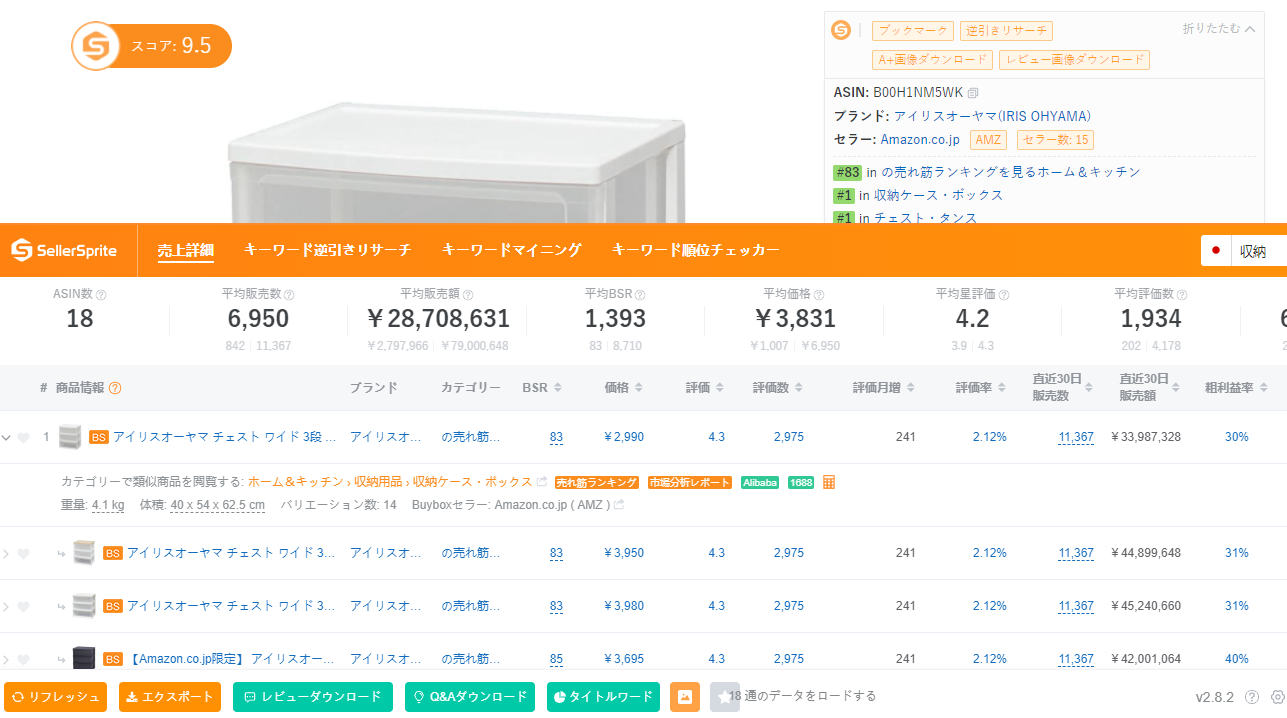Screen dimensions: 1287x718
Task: Click the Alibaba green badge in row 1 details
Action: (x=760, y=482)
